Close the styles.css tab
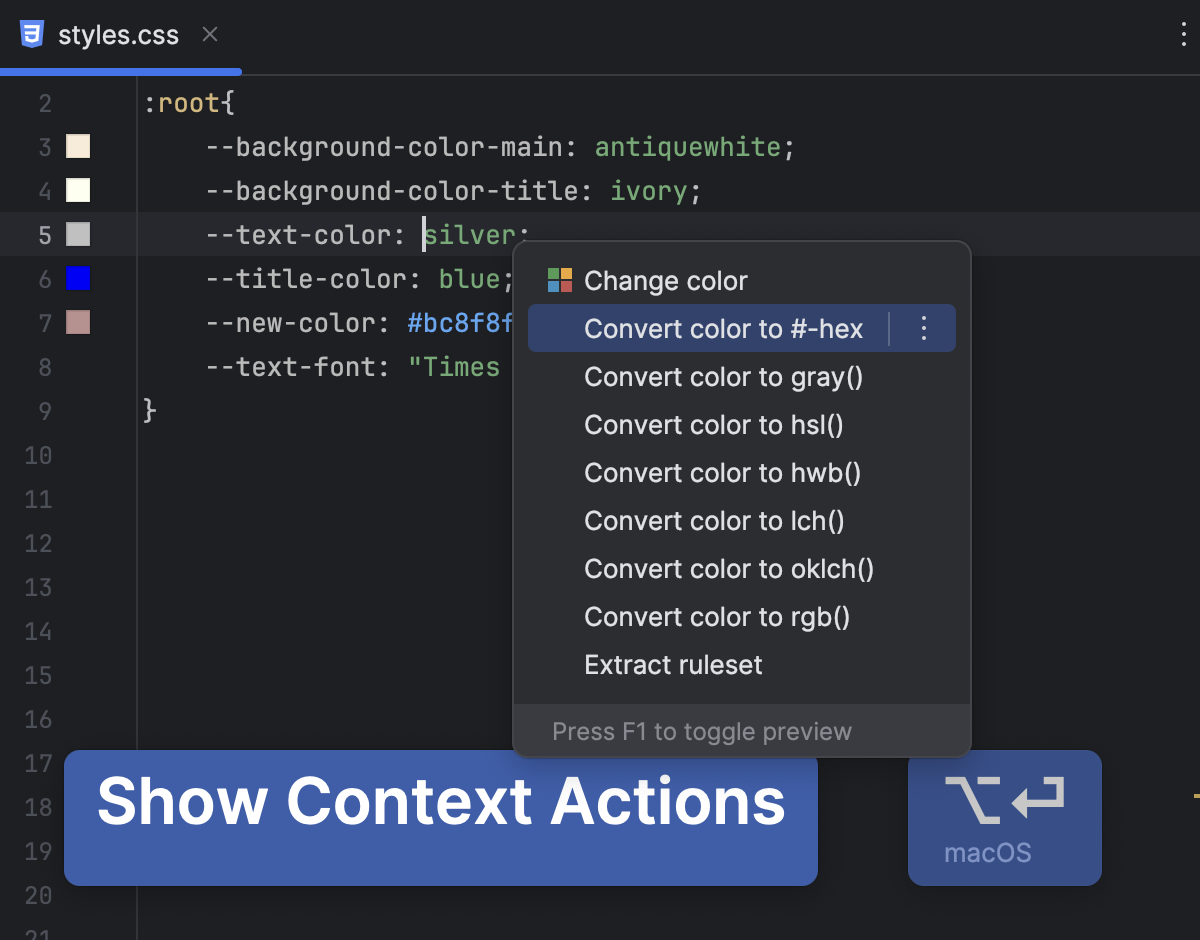Screen dimensions: 1200x940 coord(209,33)
